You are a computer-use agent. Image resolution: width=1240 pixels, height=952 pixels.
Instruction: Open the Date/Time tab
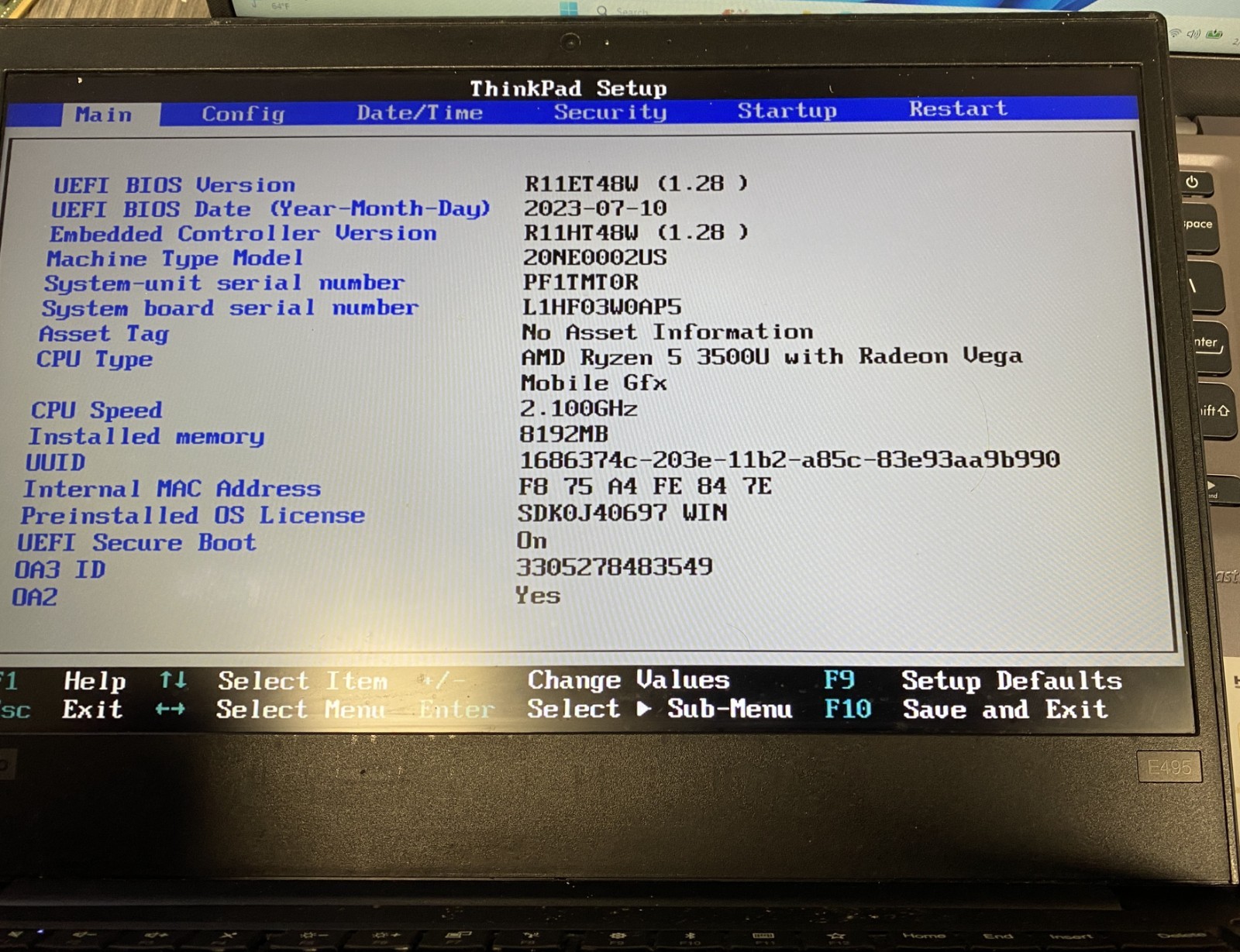pyautogui.click(x=419, y=113)
